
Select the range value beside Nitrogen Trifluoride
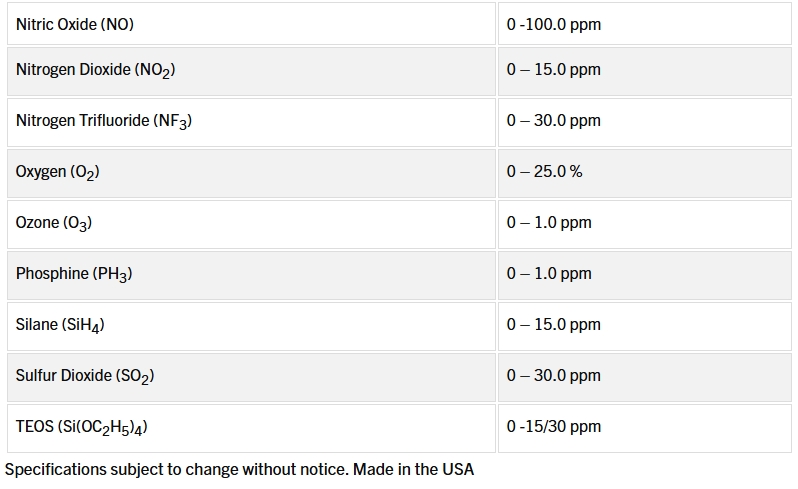pyautogui.click(x=553, y=121)
